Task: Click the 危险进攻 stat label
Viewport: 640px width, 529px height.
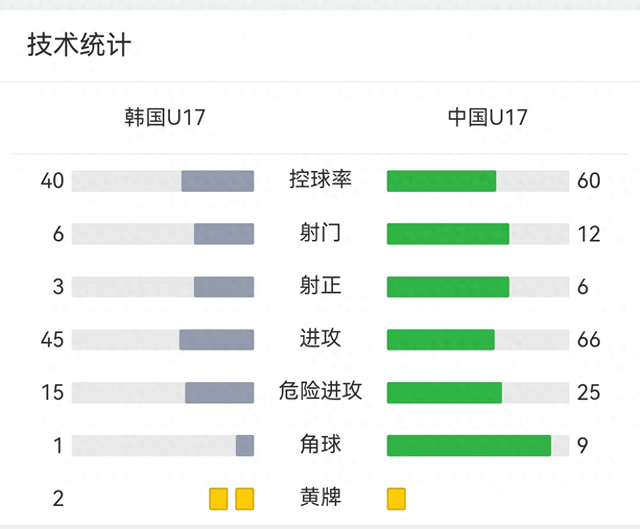Action: (320, 391)
